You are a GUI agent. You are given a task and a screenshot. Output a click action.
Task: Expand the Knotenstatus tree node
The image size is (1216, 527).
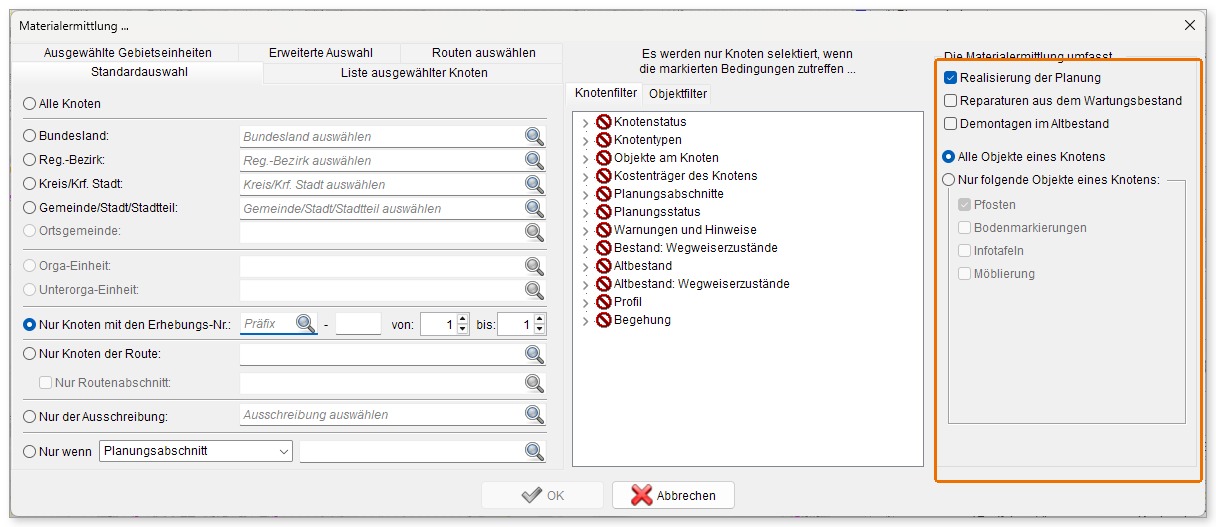tap(586, 123)
